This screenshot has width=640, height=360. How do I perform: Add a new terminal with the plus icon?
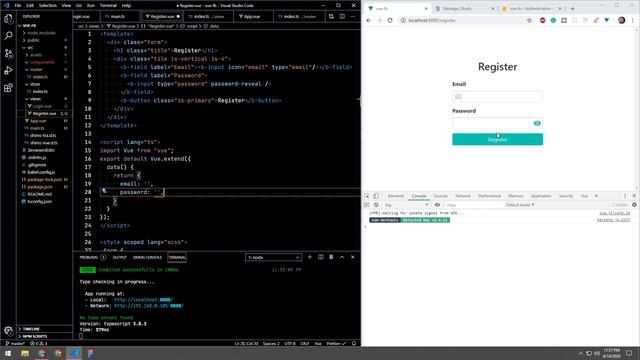coord(310,257)
